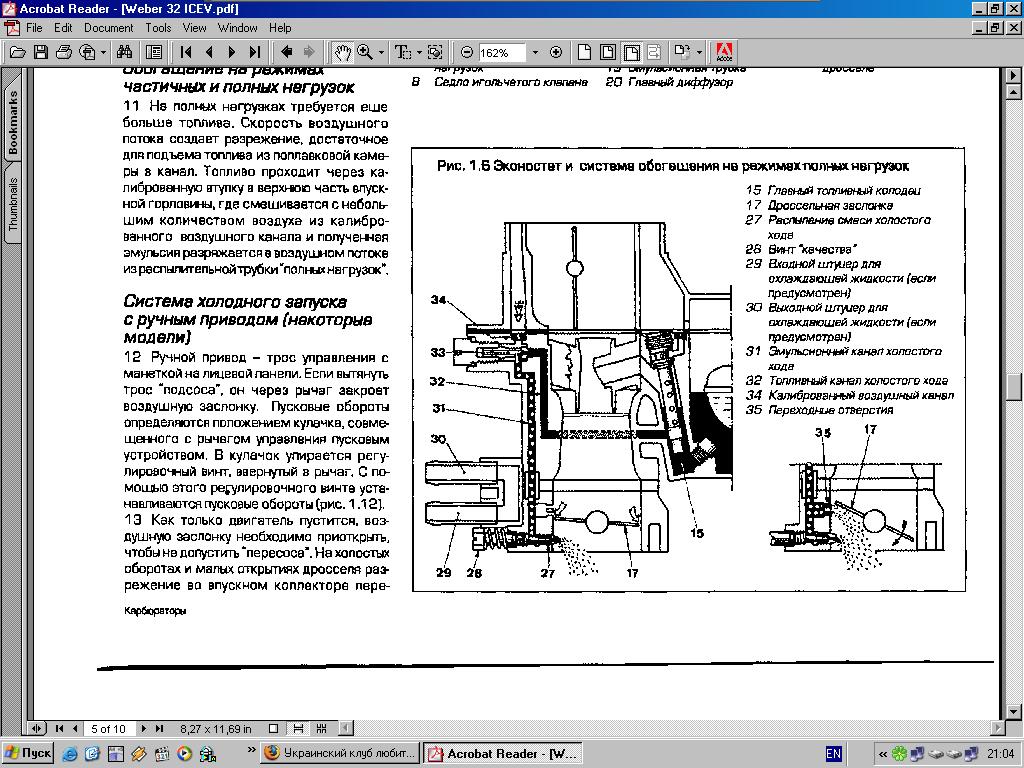Viewport: 1024px width, 768px height.
Task: Click the page number field showing 5 of 10
Action: 109,729
